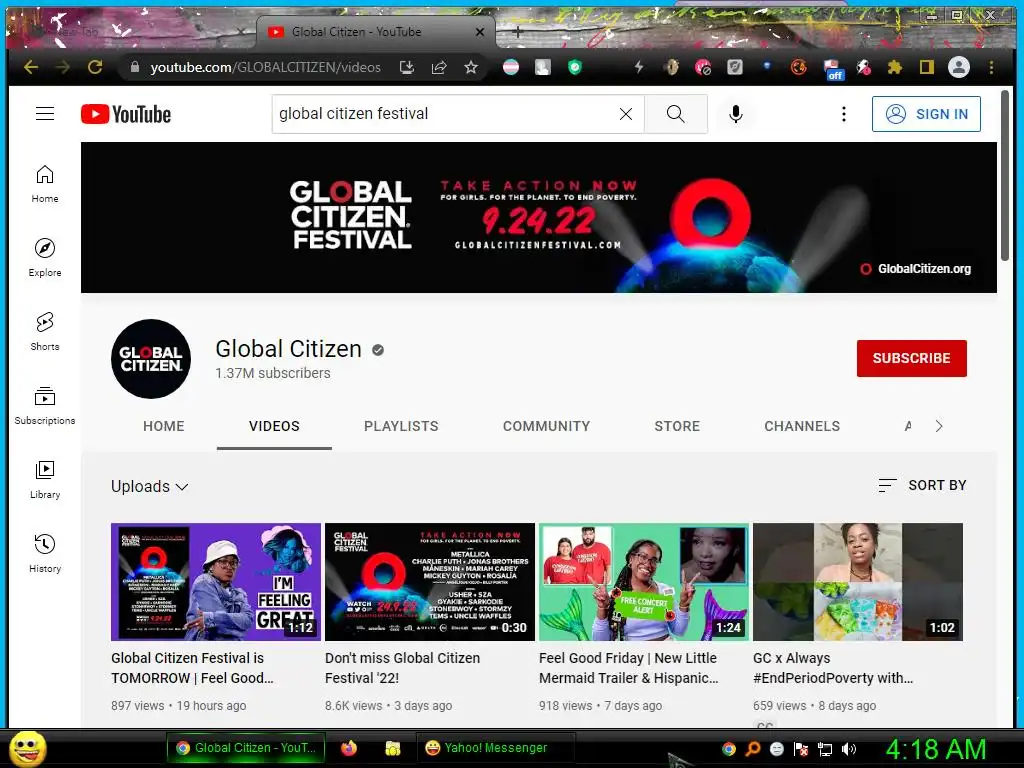This screenshot has width=1024, height=768.
Task: Open Explore in the sidebar
Action: 44,257
